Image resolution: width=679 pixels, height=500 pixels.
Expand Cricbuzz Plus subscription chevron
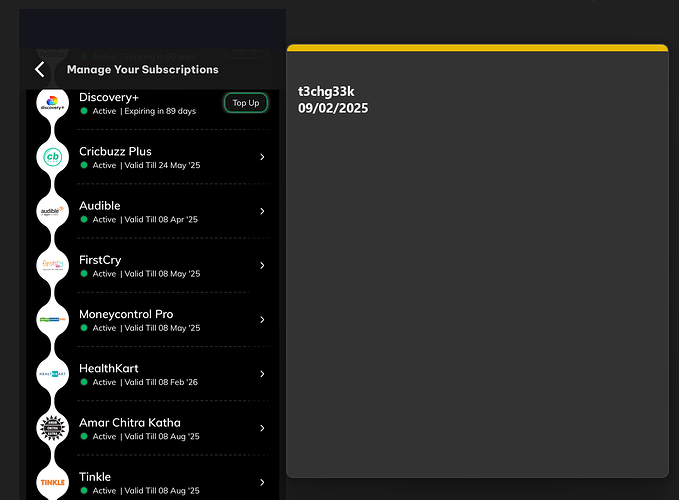[262, 157]
